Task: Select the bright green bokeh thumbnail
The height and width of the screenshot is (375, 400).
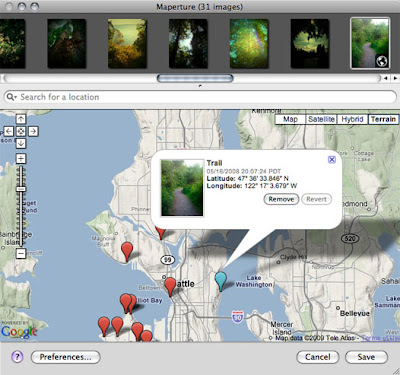Action: [249, 44]
